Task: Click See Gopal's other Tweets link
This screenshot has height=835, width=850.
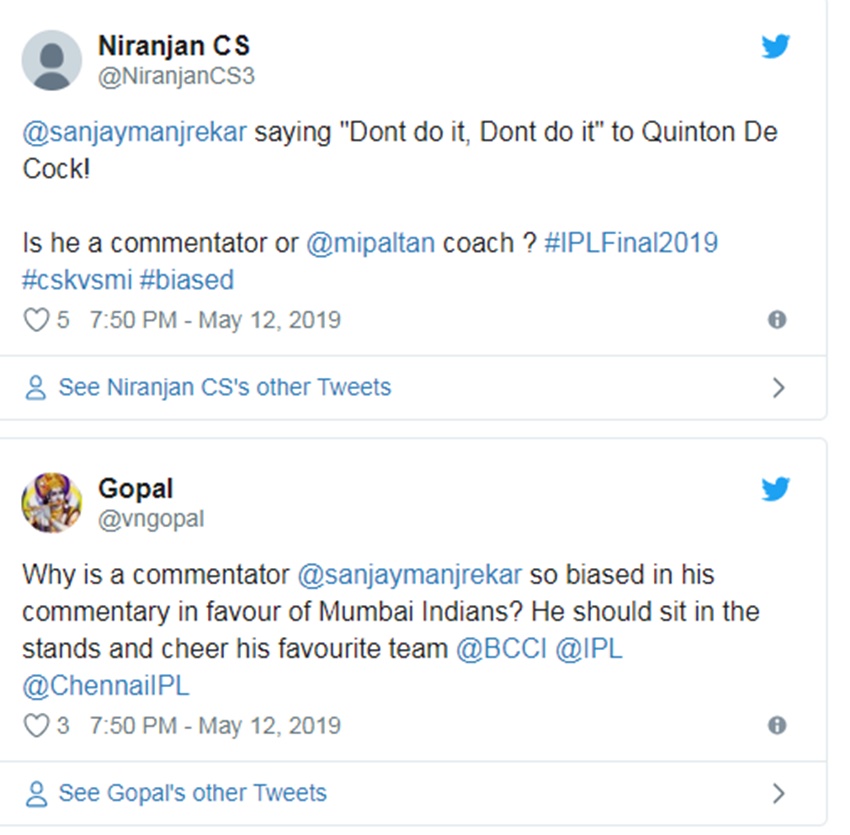Action: [x=192, y=794]
